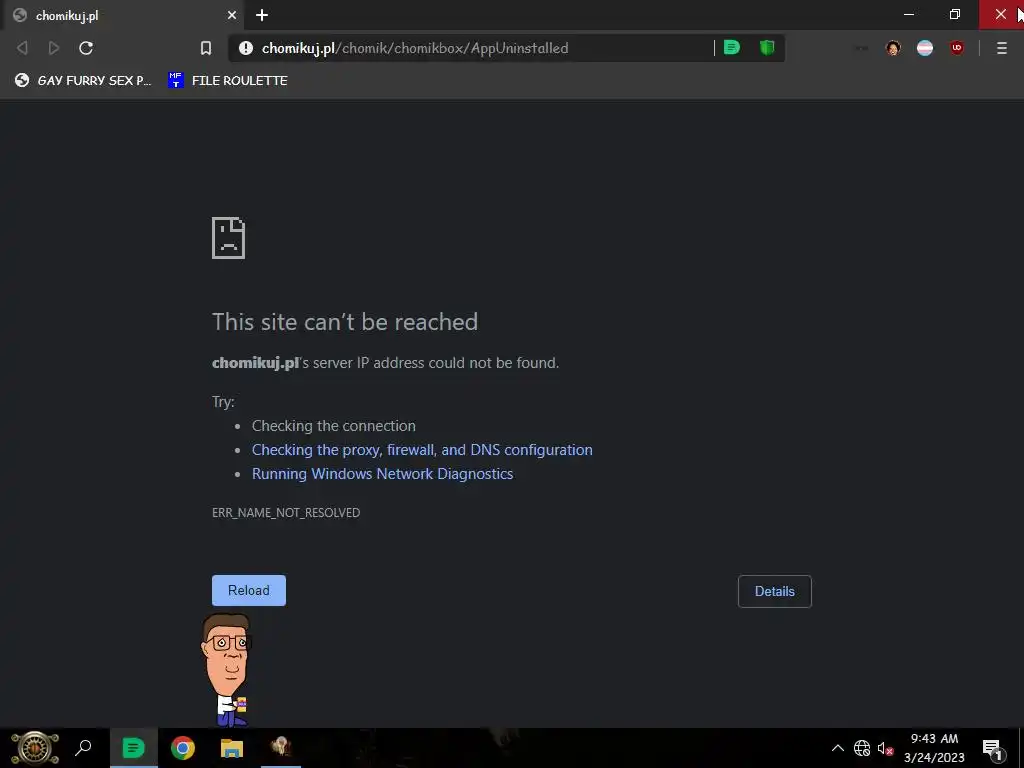Reload the page with the toolbar refresh icon

pyautogui.click(x=86, y=48)
